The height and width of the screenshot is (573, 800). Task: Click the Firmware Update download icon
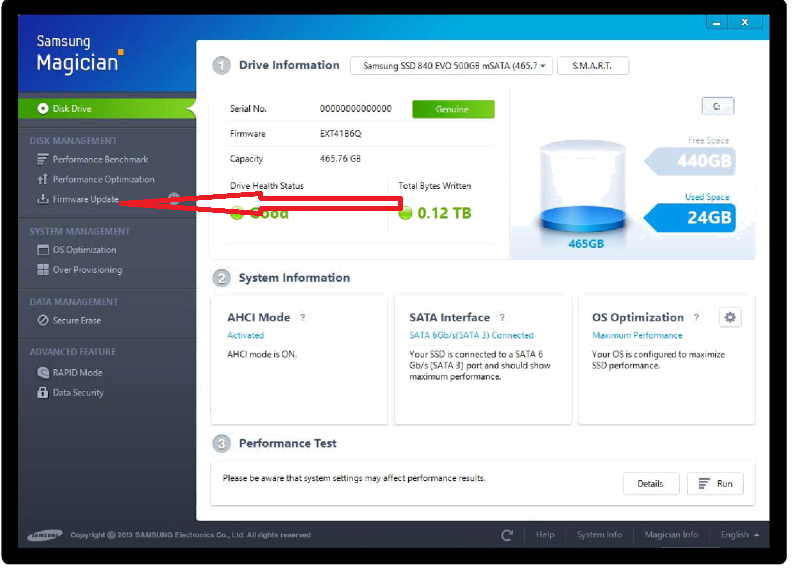coord(42,198)
